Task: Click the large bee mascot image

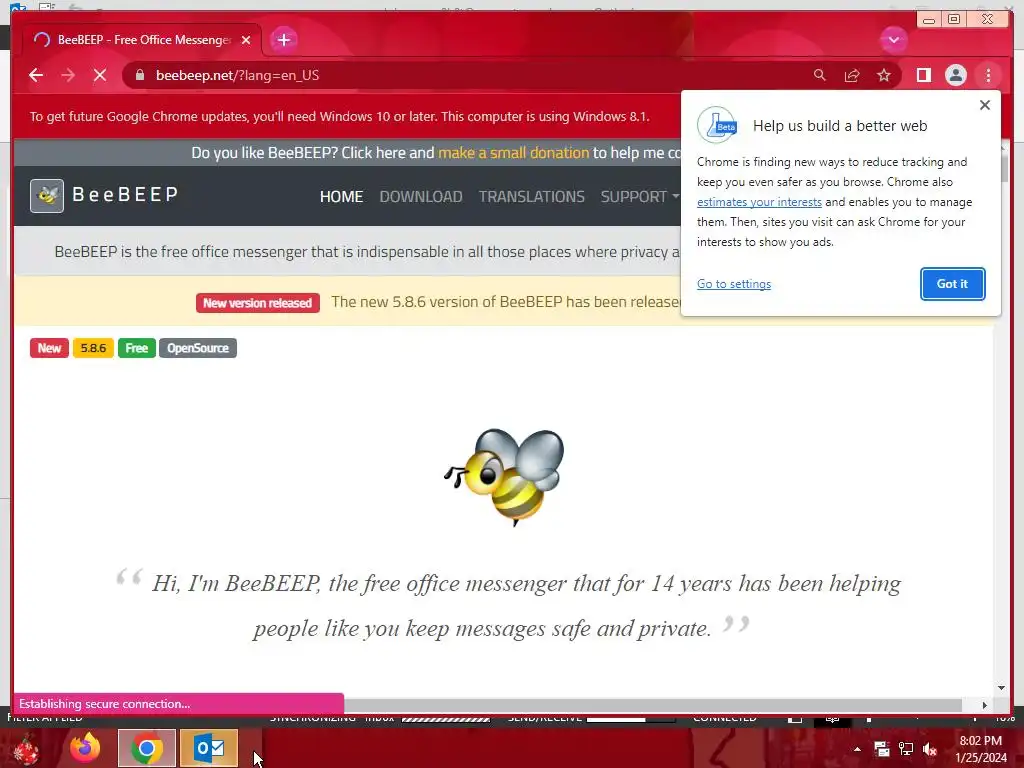Action: pos(504,477)
